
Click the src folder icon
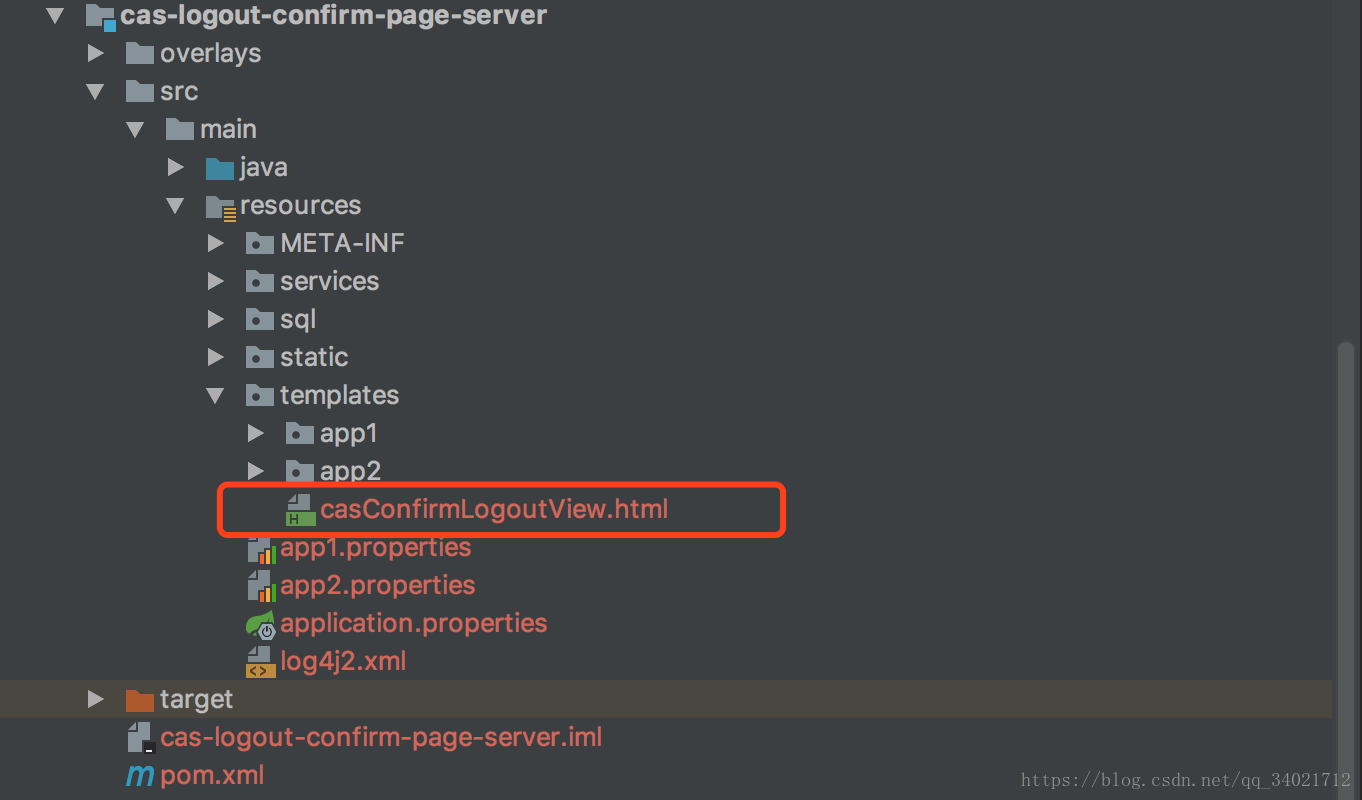tap(140, 91)
